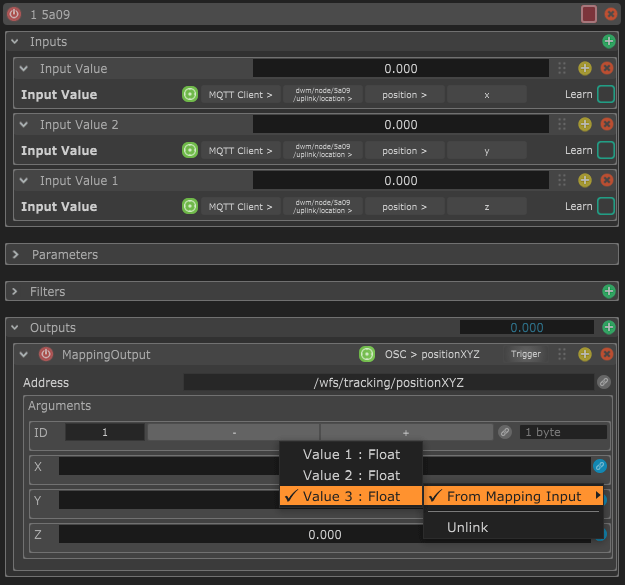Add a new output with plus icon

pos(608,328)
